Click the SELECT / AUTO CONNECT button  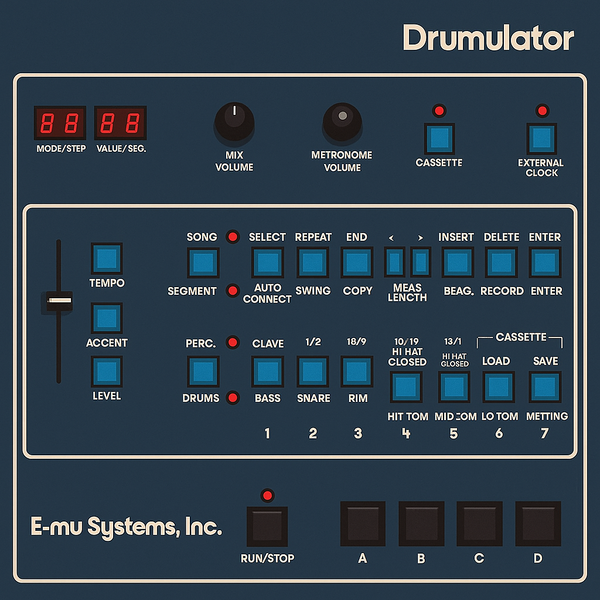pos(267,262)
